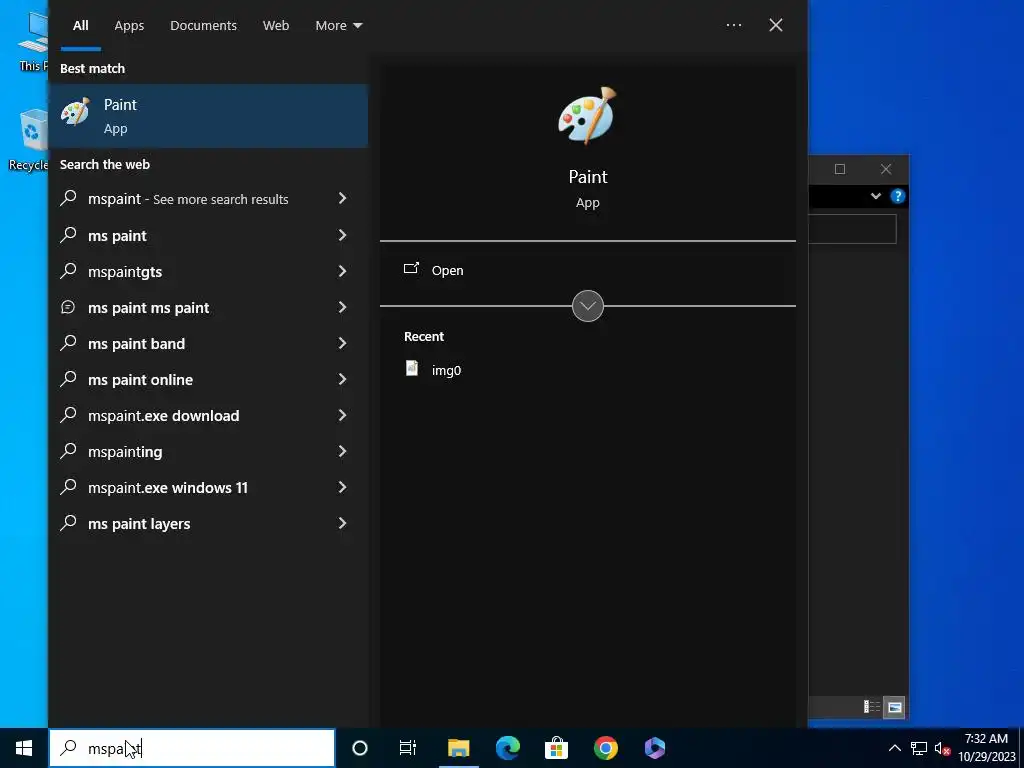The height and width of the screenshot is (768, 1024).
Task: Click magnifier icon in taskbar search box
Action: pos(68,748)
